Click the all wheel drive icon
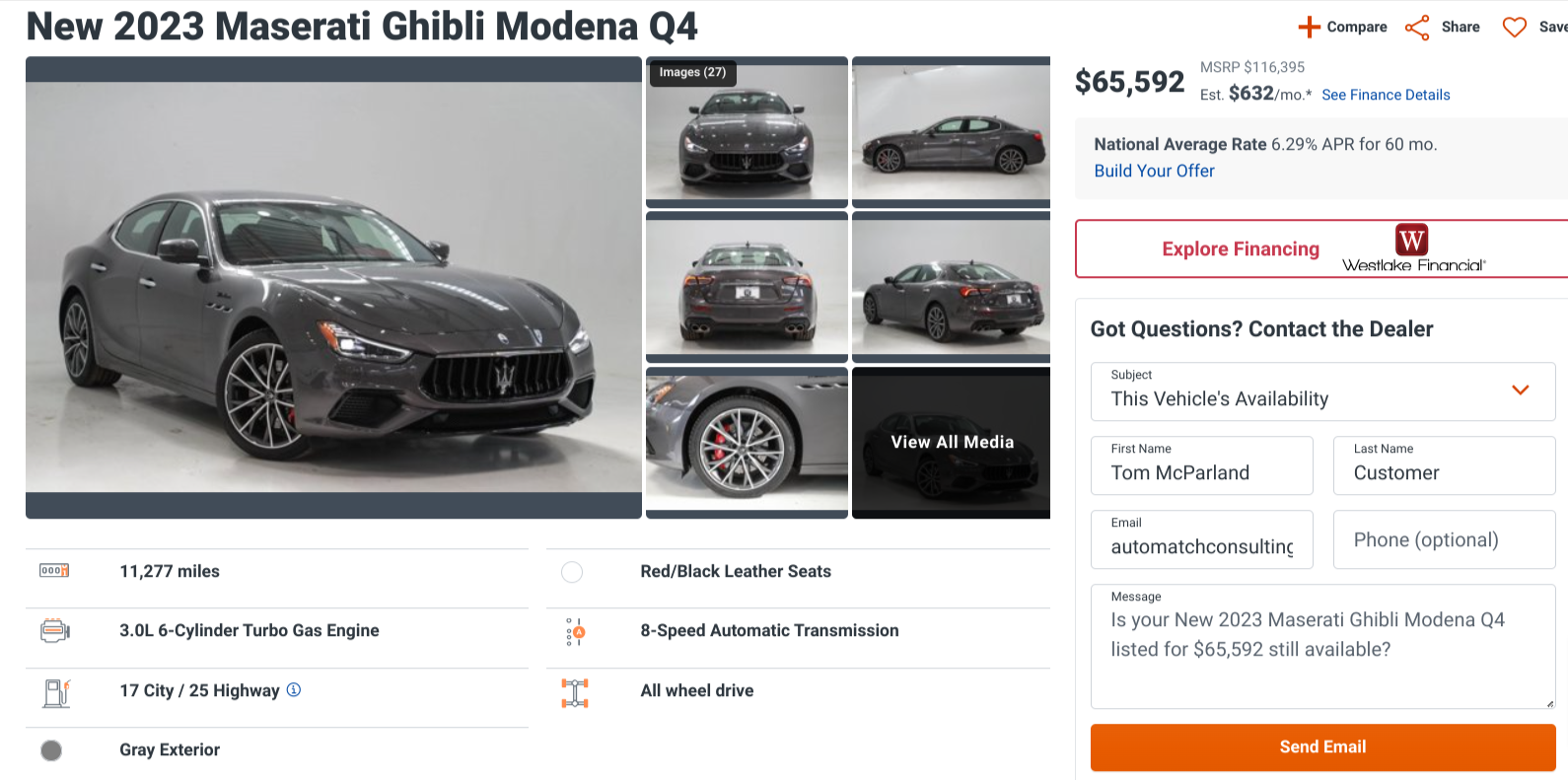 (x=575, y=692)
